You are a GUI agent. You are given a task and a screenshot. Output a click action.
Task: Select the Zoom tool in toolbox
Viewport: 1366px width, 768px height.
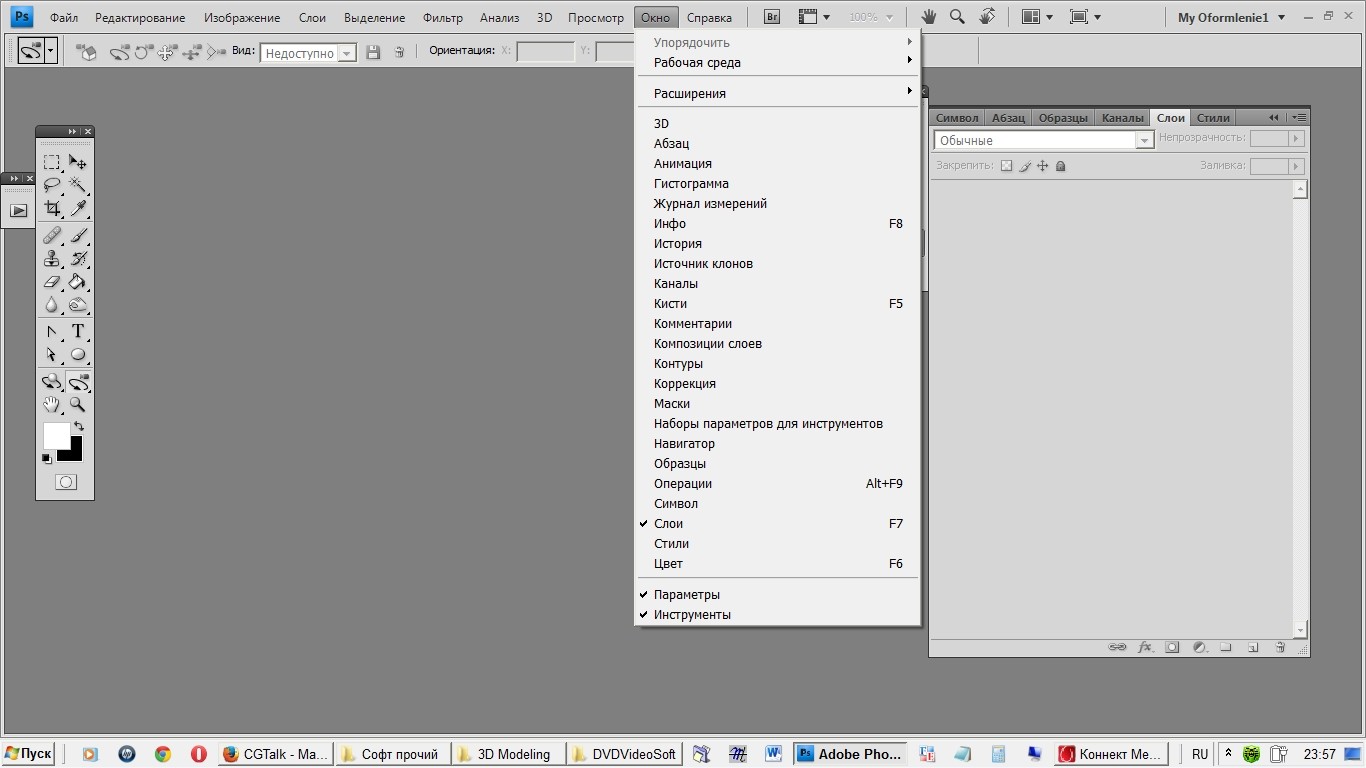point(78,405)
